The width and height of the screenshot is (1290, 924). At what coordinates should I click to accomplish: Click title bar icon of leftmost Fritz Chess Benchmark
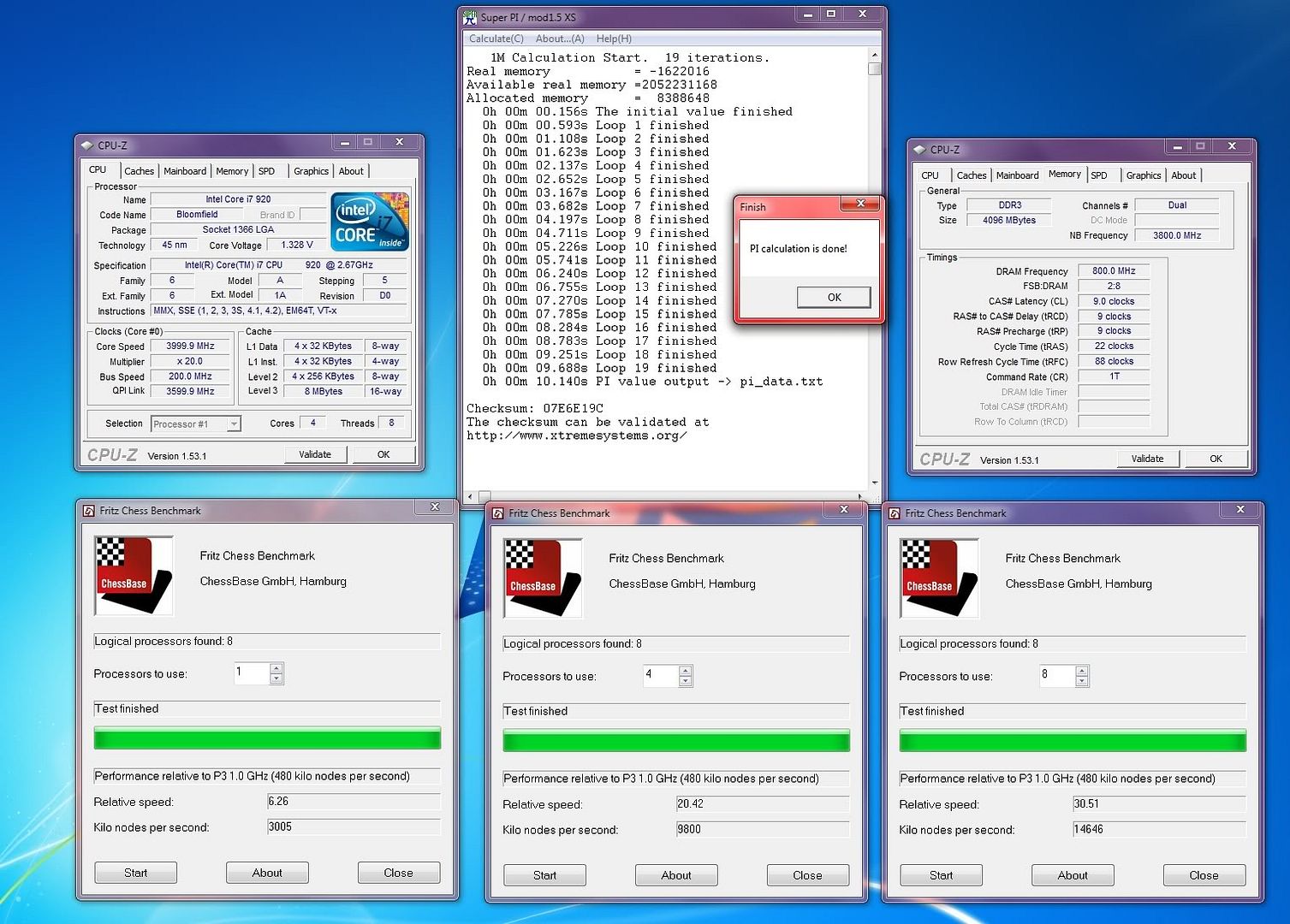tap(89, 511)
